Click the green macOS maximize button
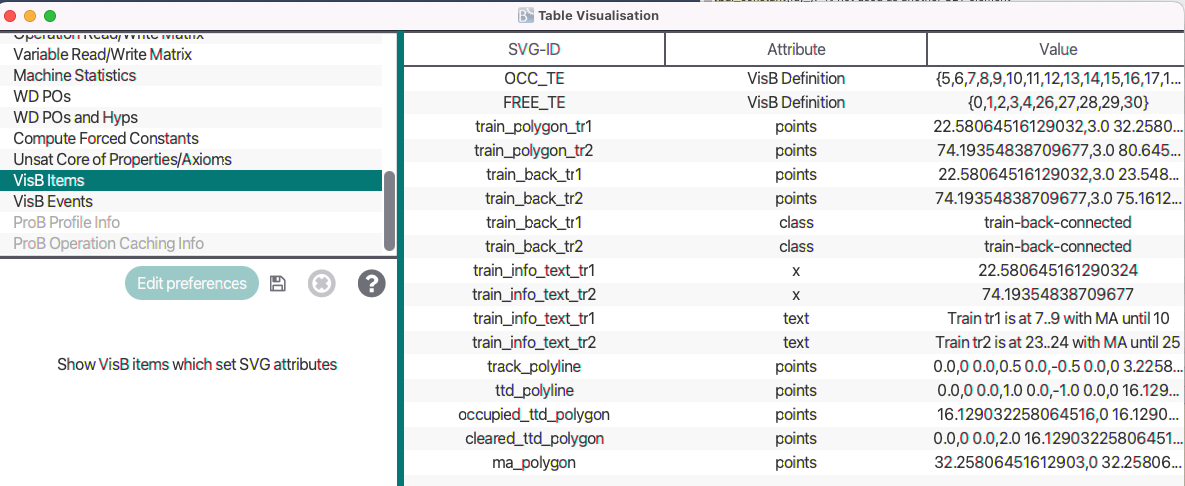1185x486 pixels. click(50, 16)
